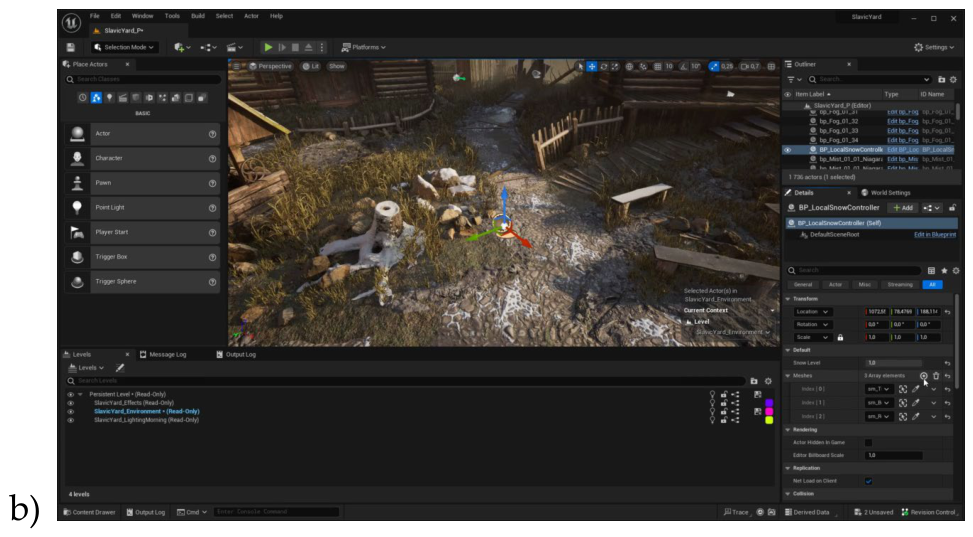Click the grey Stop button in the play controls

coord(295,47)
